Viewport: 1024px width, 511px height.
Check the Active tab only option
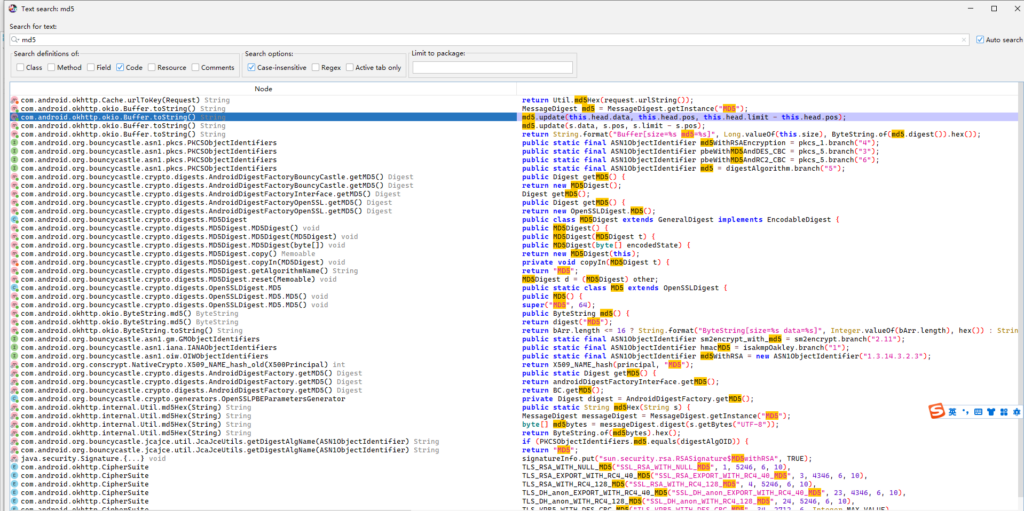coord(350,68)
